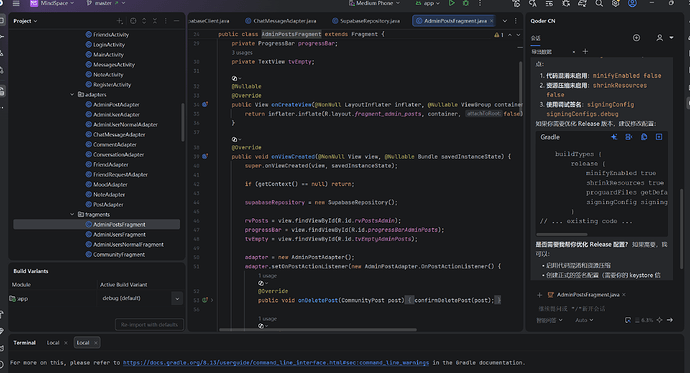Image resolution: width=690 pixels, height=373 pixels.
Task: Open the user account avatar icon
Action: tap(632, 3)
